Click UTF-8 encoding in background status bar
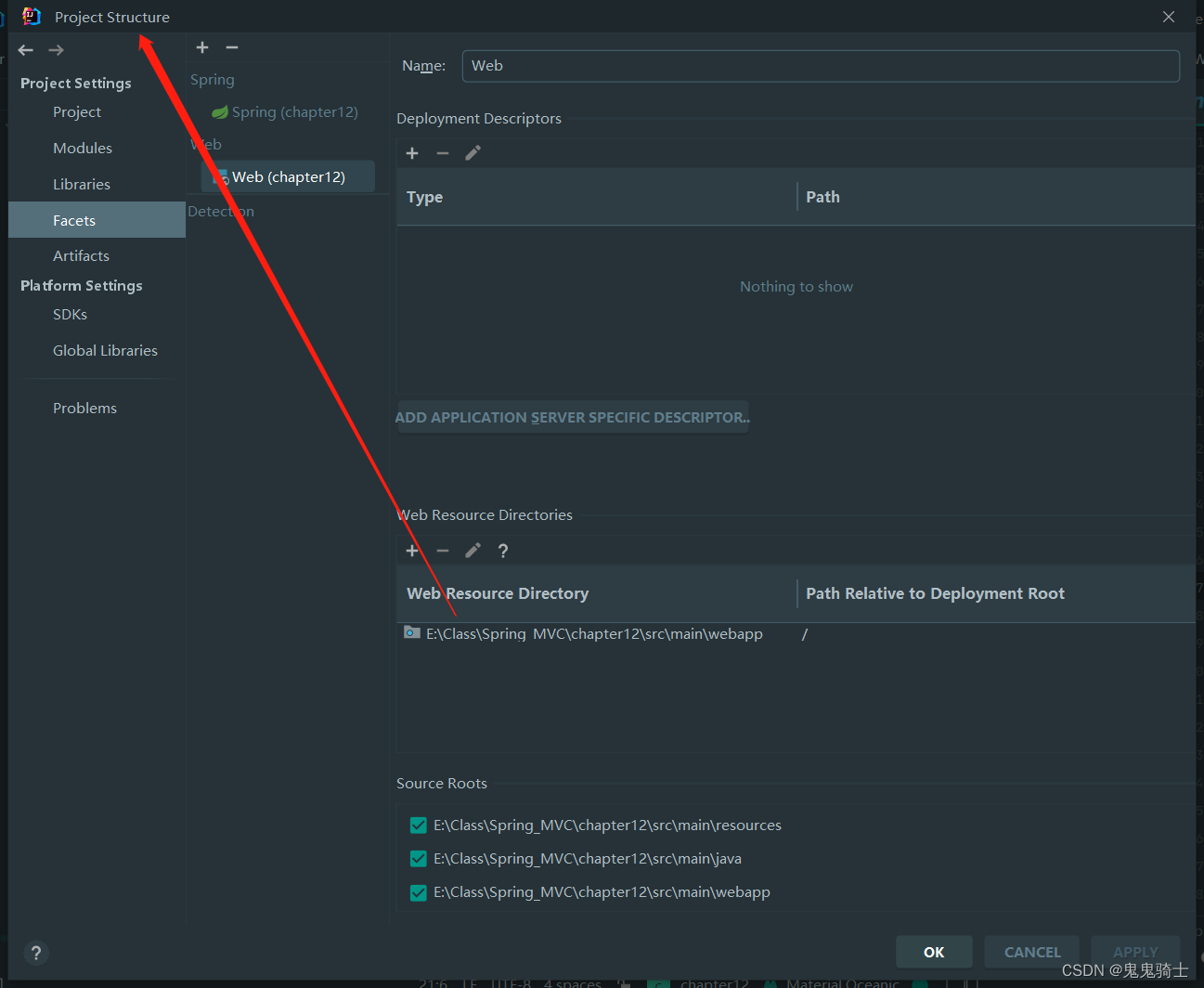 [511, 983]
